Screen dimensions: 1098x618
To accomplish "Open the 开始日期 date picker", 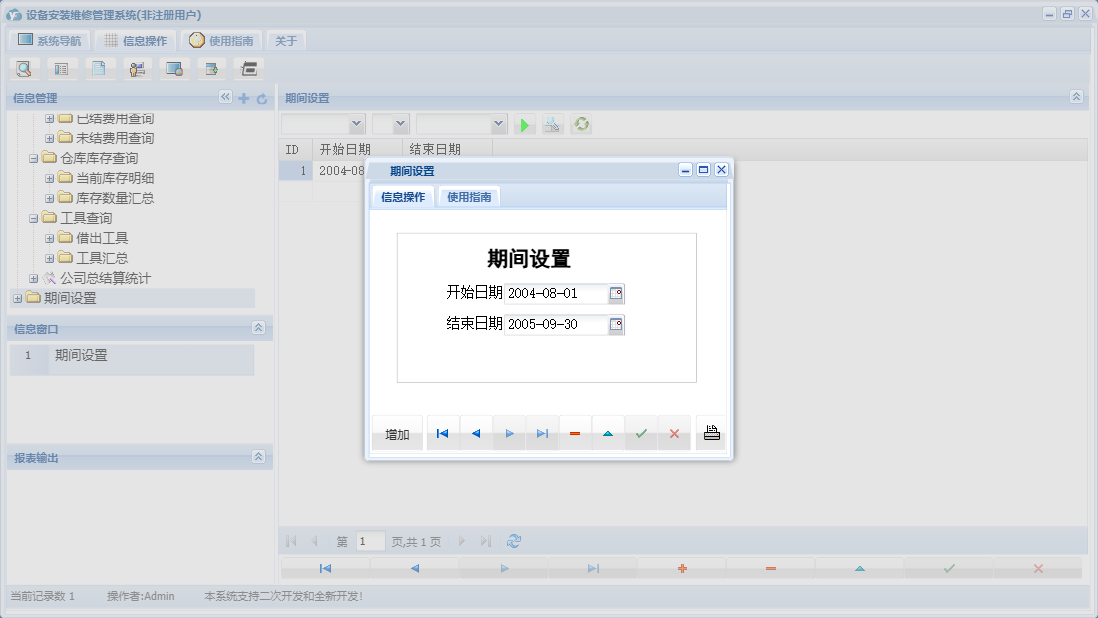I will (x=617, y=293).
